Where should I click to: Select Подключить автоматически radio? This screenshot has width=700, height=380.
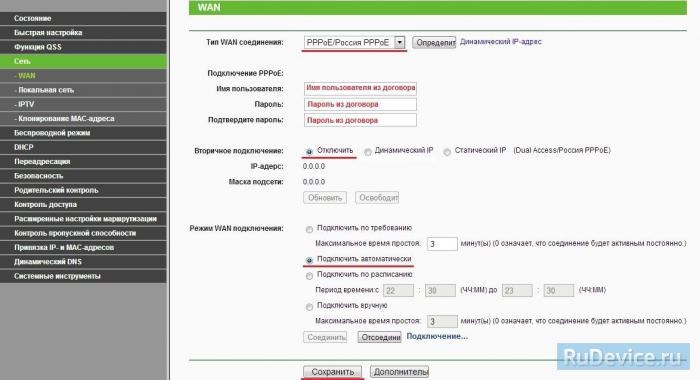[x=309, y=260]
